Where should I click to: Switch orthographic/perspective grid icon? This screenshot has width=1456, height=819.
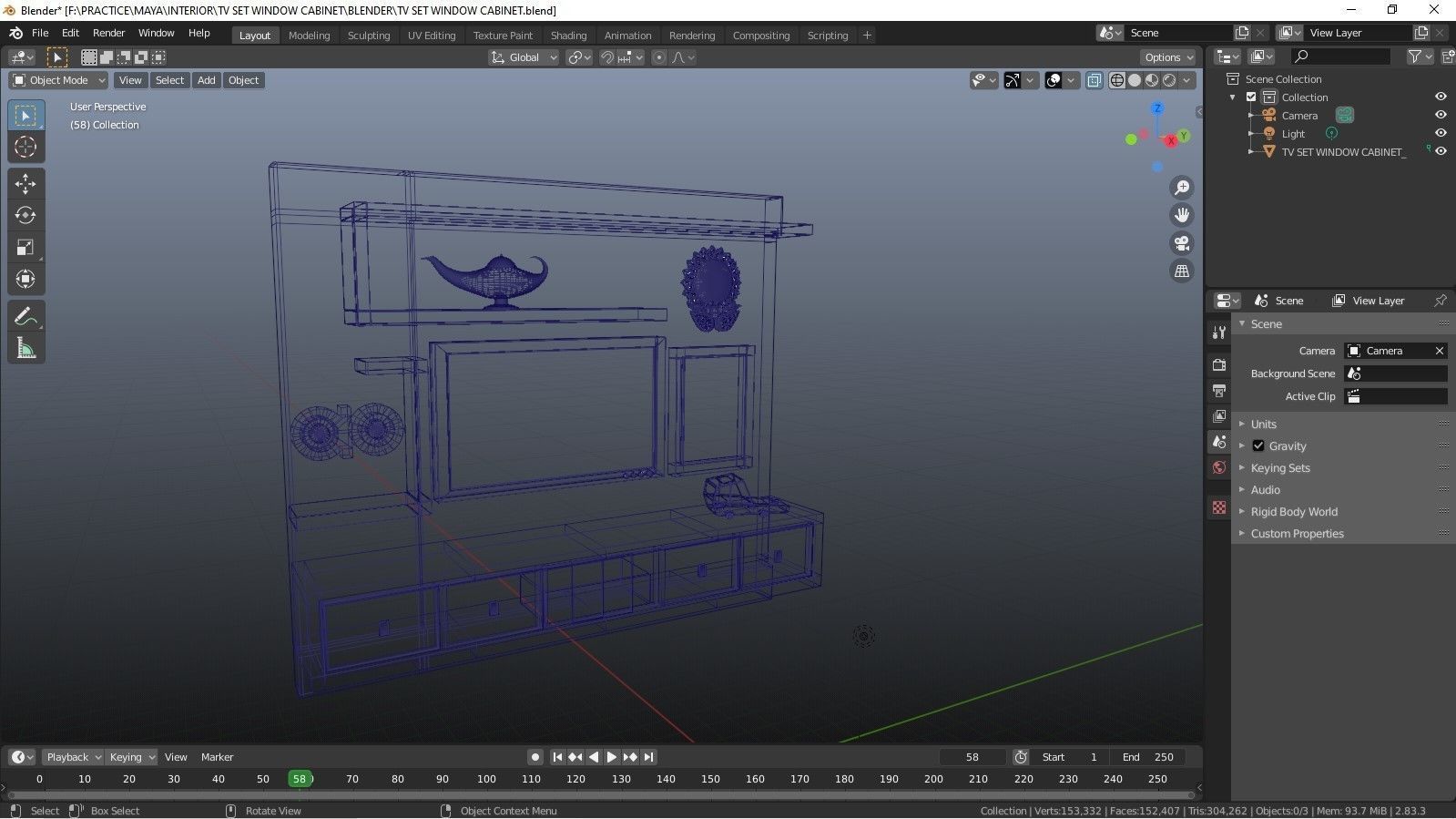pos(1182,271)
